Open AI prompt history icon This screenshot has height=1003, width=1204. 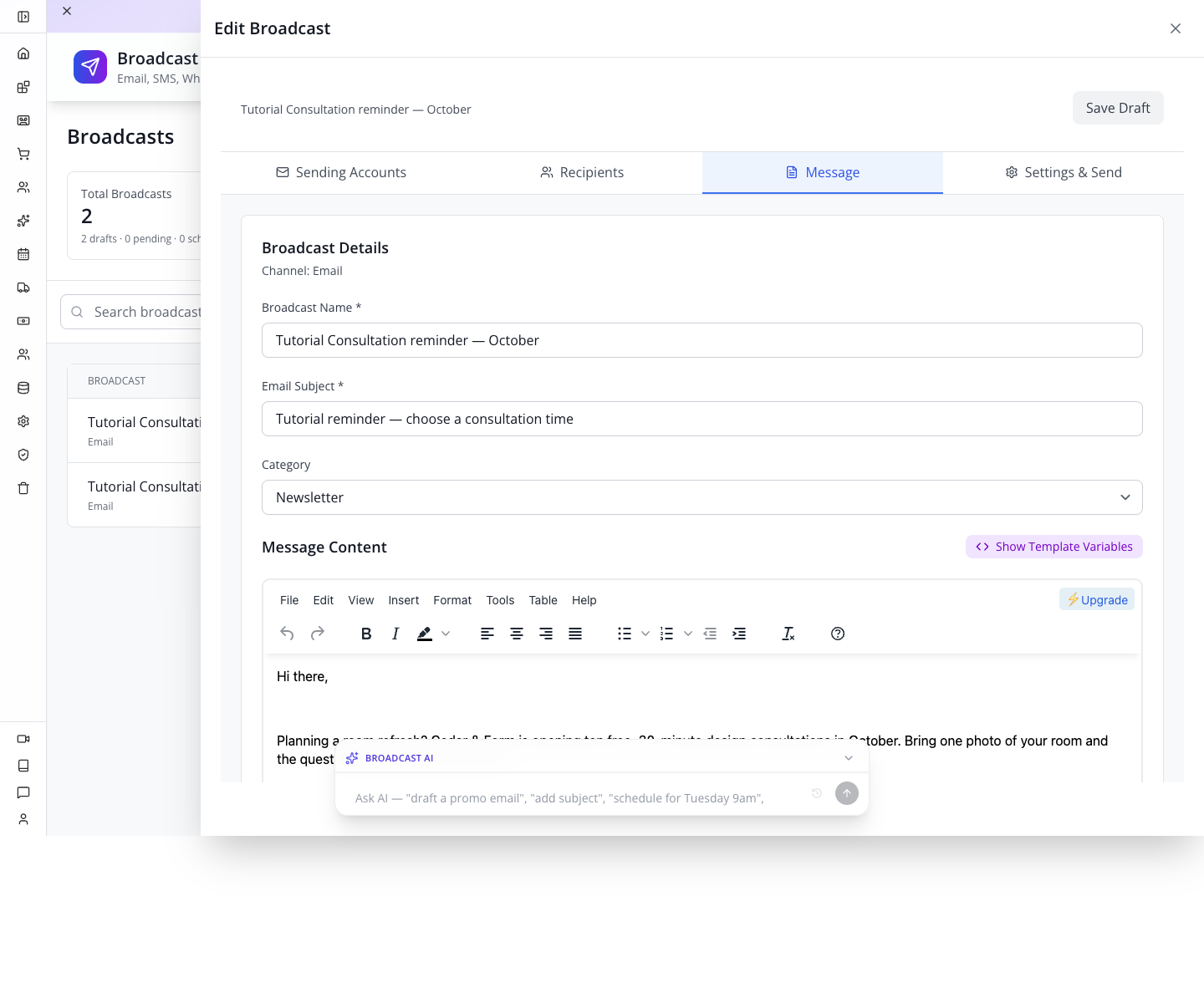pos(817,793)
